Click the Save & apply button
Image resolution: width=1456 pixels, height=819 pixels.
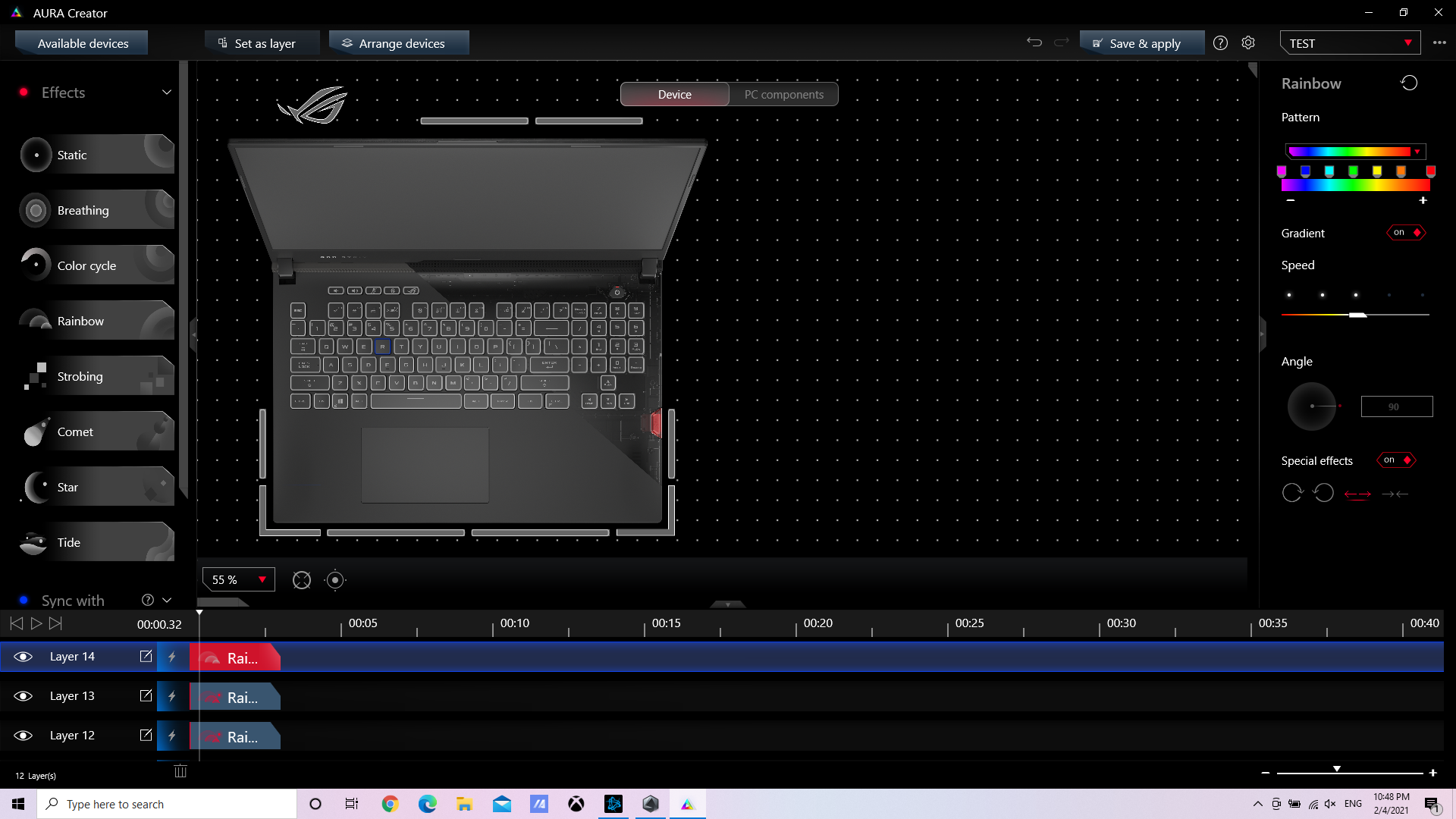(x=1141, y=43)
